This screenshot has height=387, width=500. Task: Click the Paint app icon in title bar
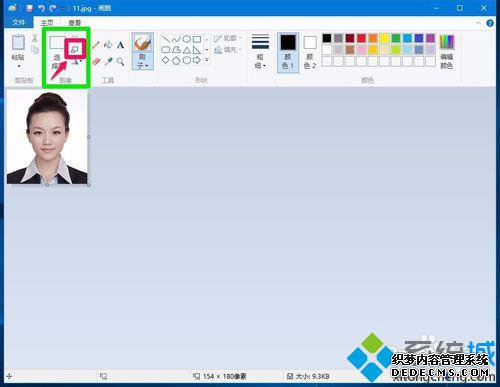click(x=12, y=8)
